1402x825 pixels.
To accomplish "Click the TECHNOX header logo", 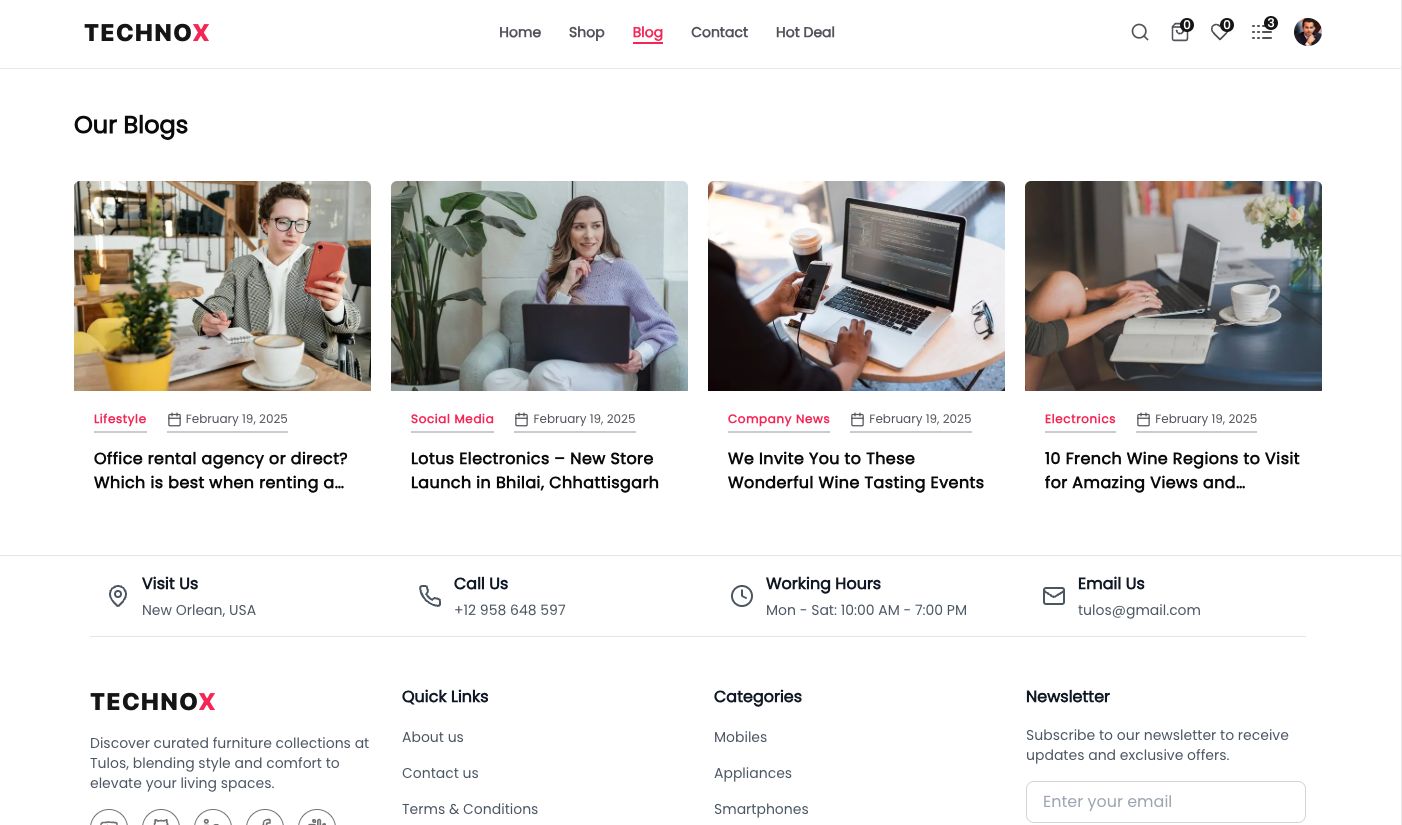I will (147, 33).
